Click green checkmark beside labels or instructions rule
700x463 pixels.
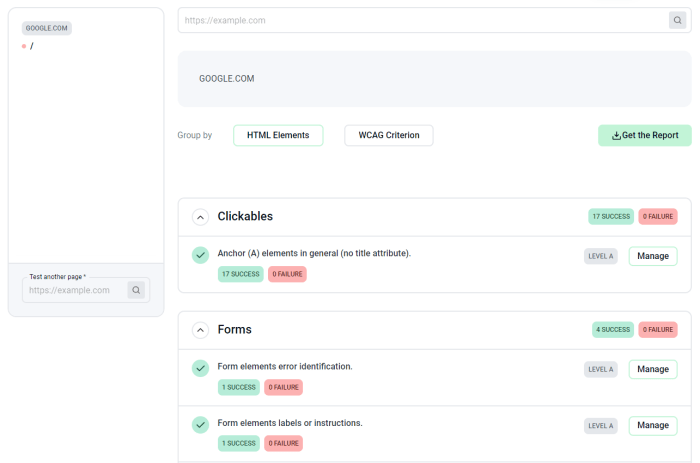pyautogui.click(x=200, y=425)
